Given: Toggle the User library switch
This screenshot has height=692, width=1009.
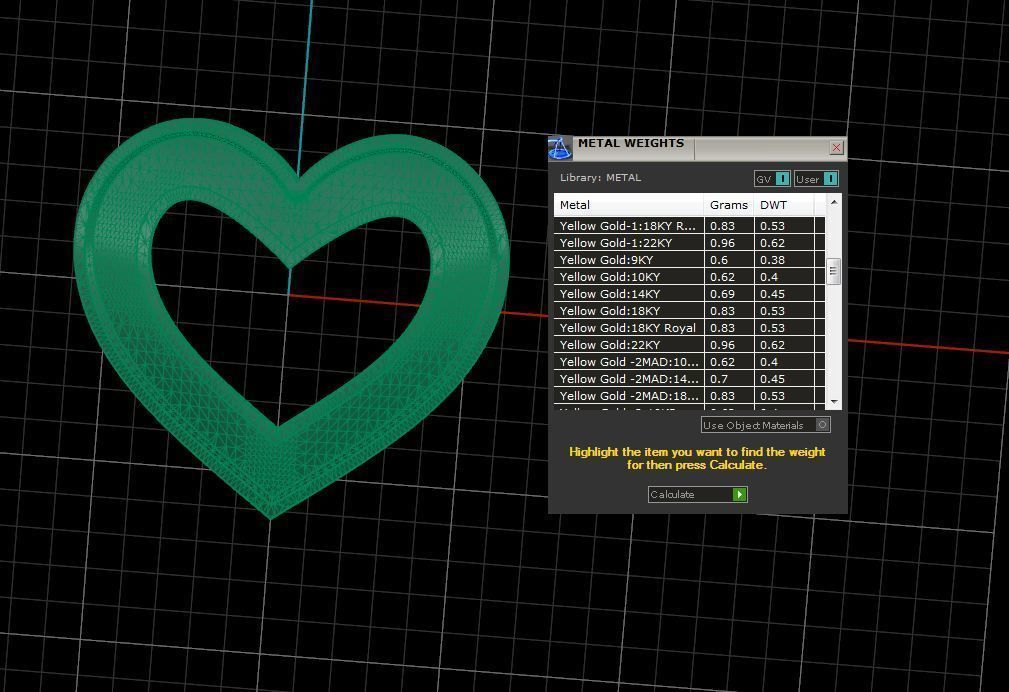Looking at the screenshot, I should point(816,179).
